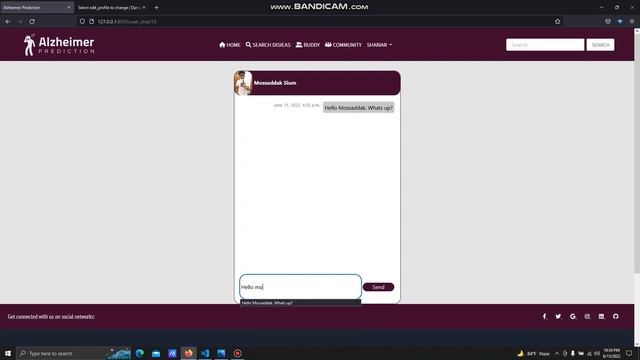Bookmark this page with the star icon
The image size is (640, 360).
point(558,21)
